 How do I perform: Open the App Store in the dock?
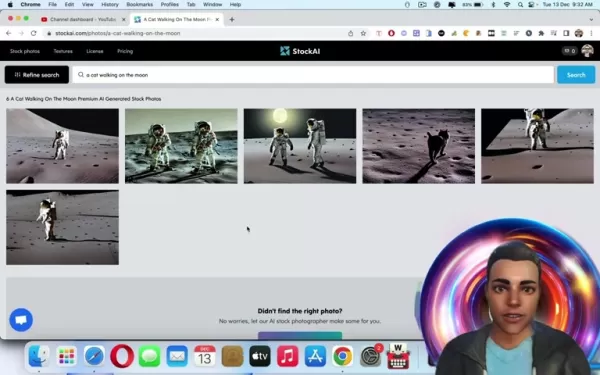pos(315,356)
